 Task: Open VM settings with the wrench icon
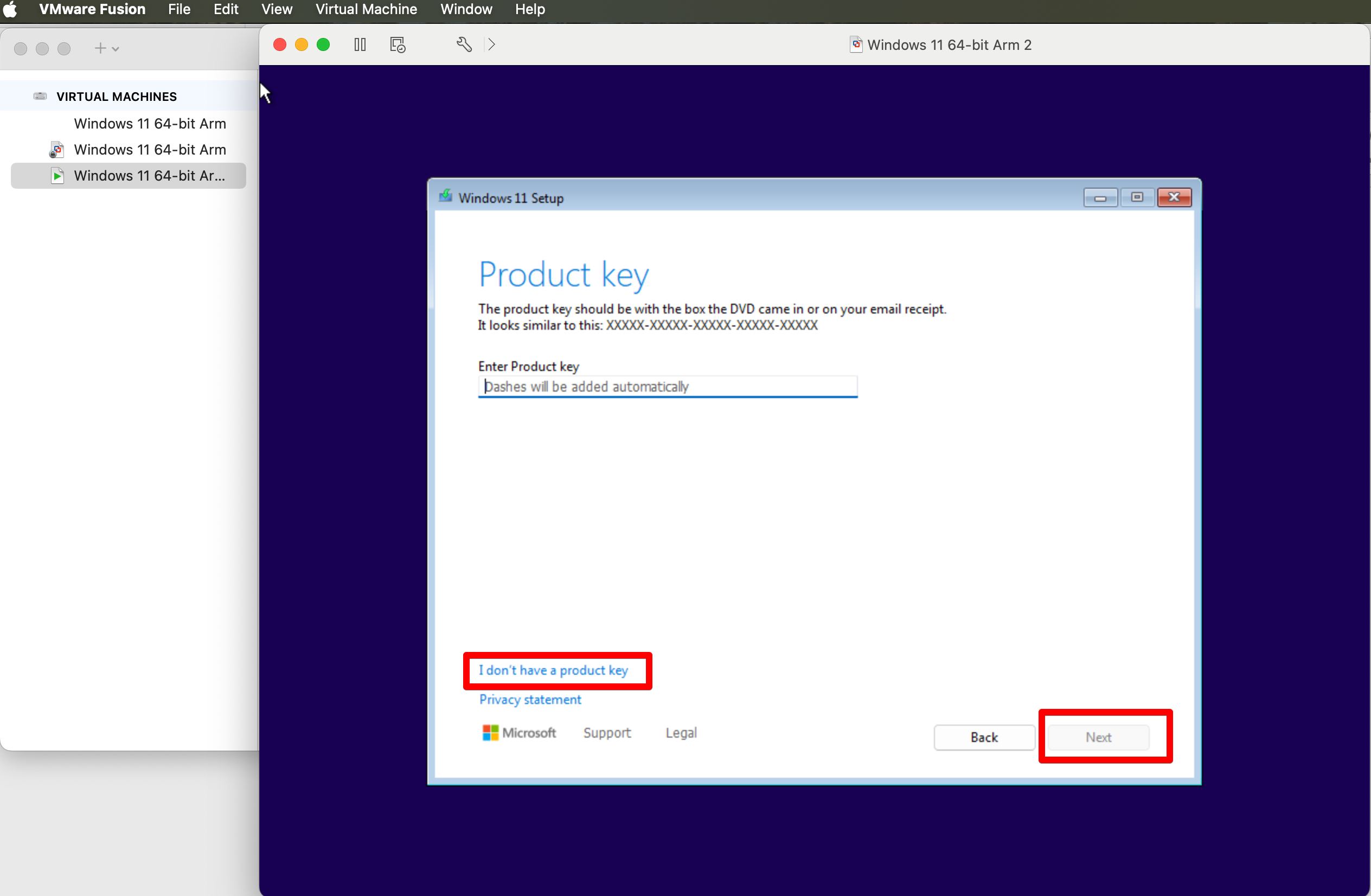coord(464,44)
